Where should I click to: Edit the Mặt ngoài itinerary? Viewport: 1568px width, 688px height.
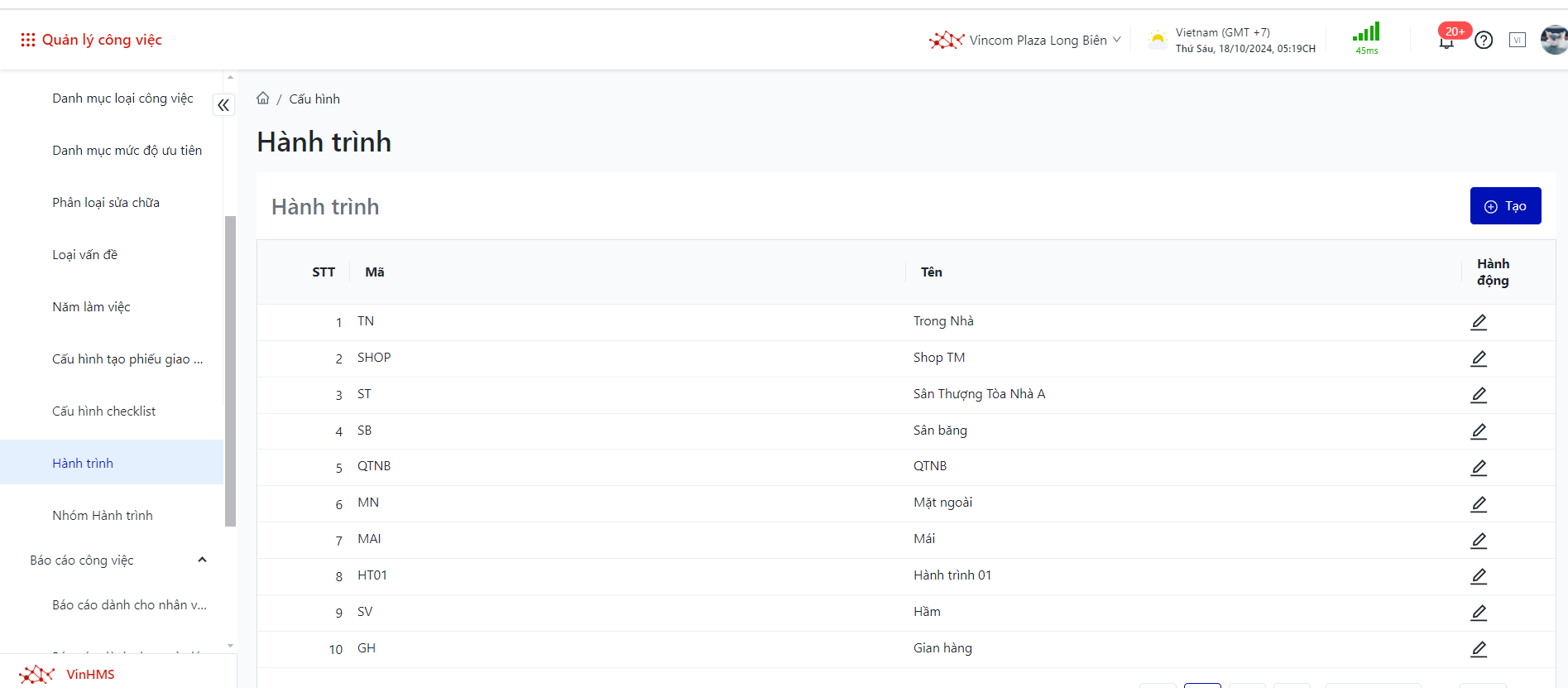(x=1479, y=504)
